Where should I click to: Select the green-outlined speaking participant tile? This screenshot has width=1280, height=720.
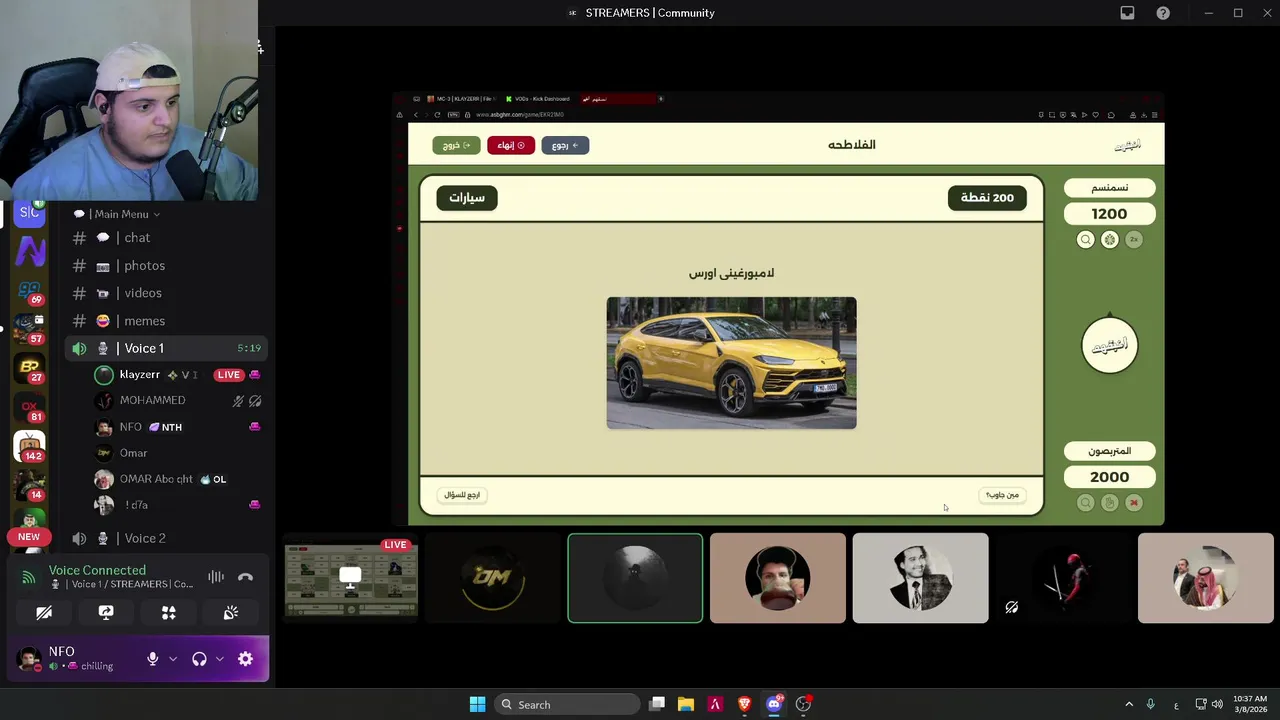click(x=635, y=578)
